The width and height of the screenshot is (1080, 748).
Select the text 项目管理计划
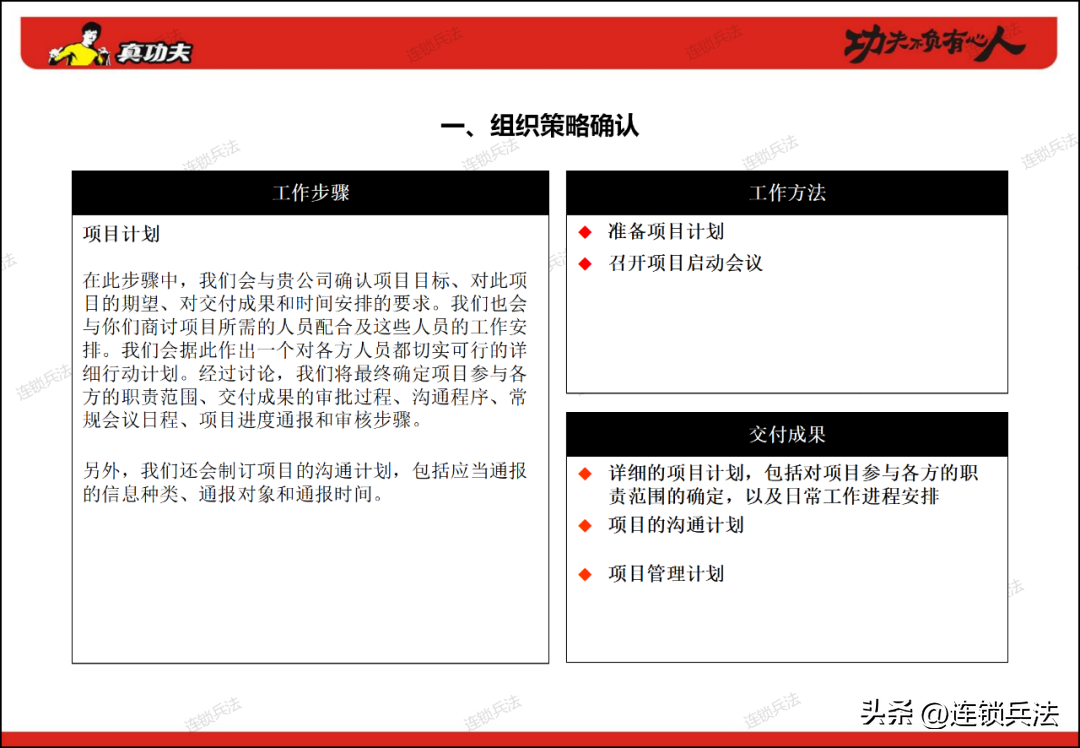click(x=666, y=574)
